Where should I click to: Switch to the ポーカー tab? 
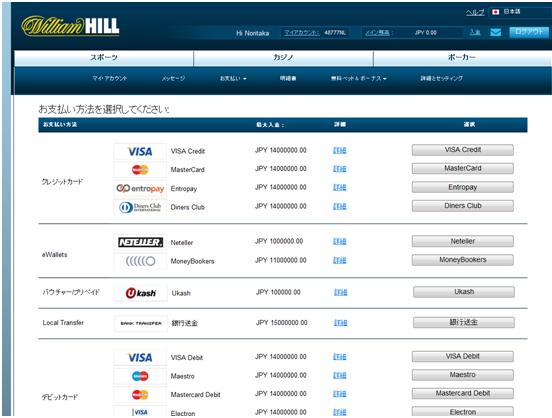[x=462, y=58]
